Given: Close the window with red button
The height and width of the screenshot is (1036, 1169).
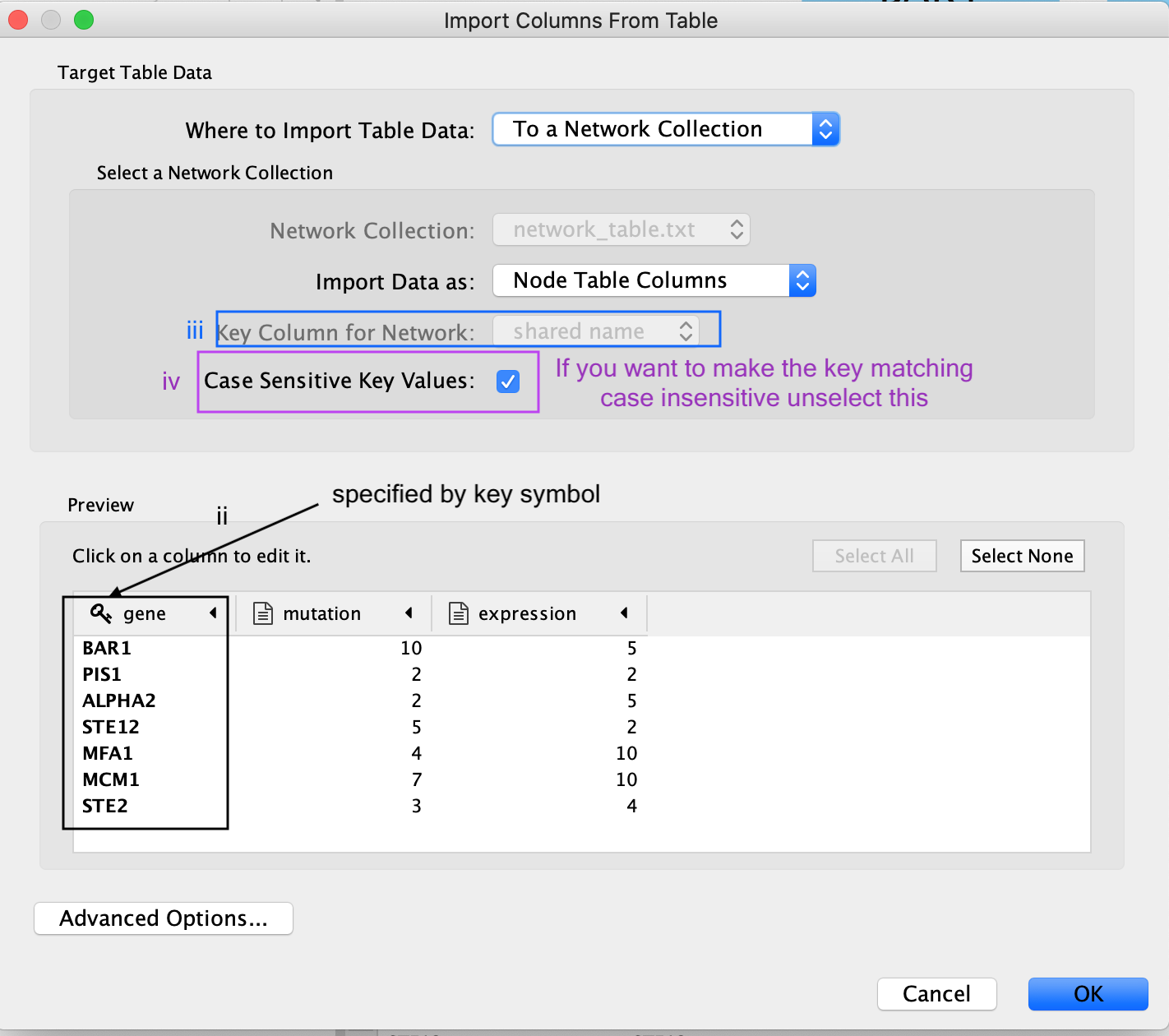Looking at the screenshot, I should tap(18, 20).
